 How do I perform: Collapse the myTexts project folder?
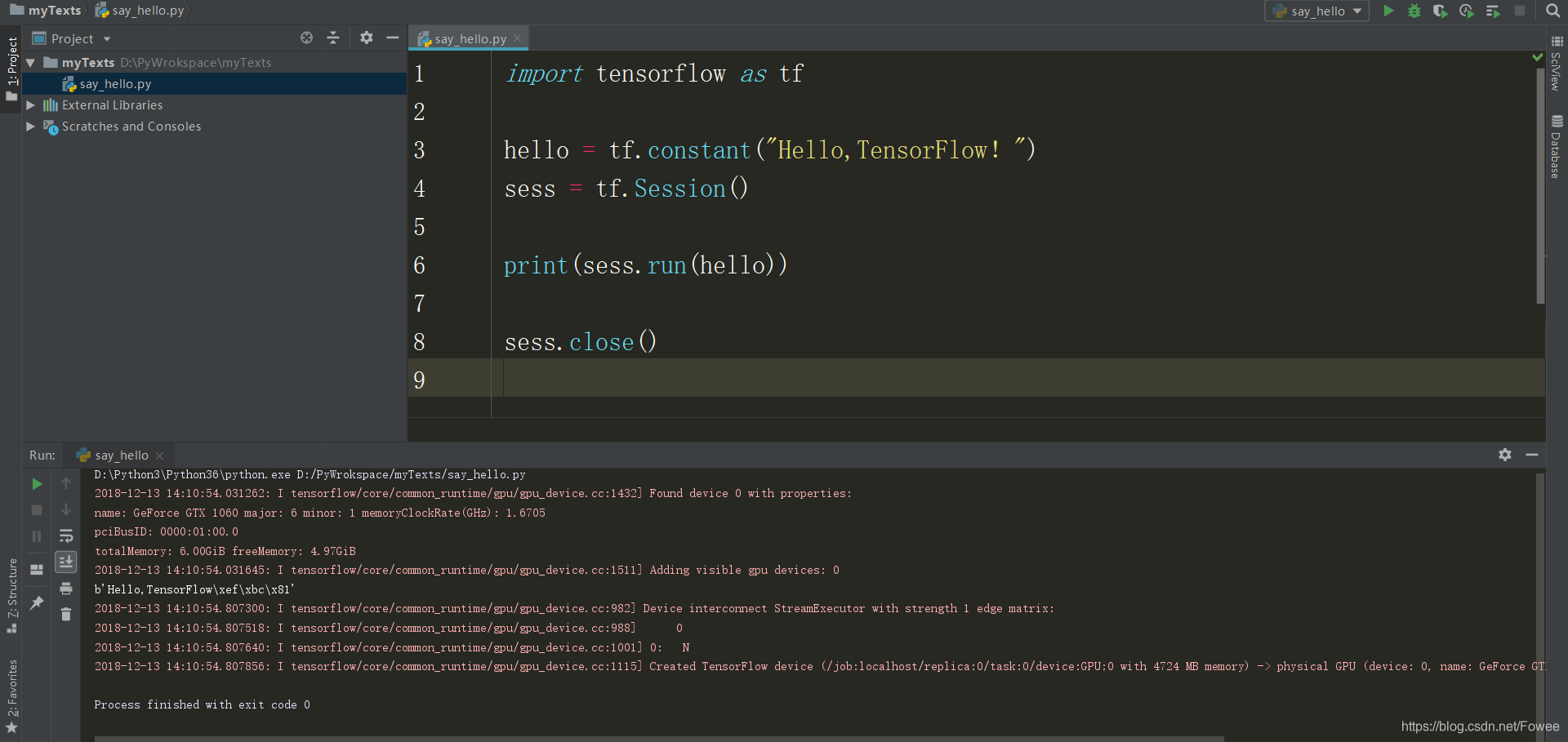point(30,63)
